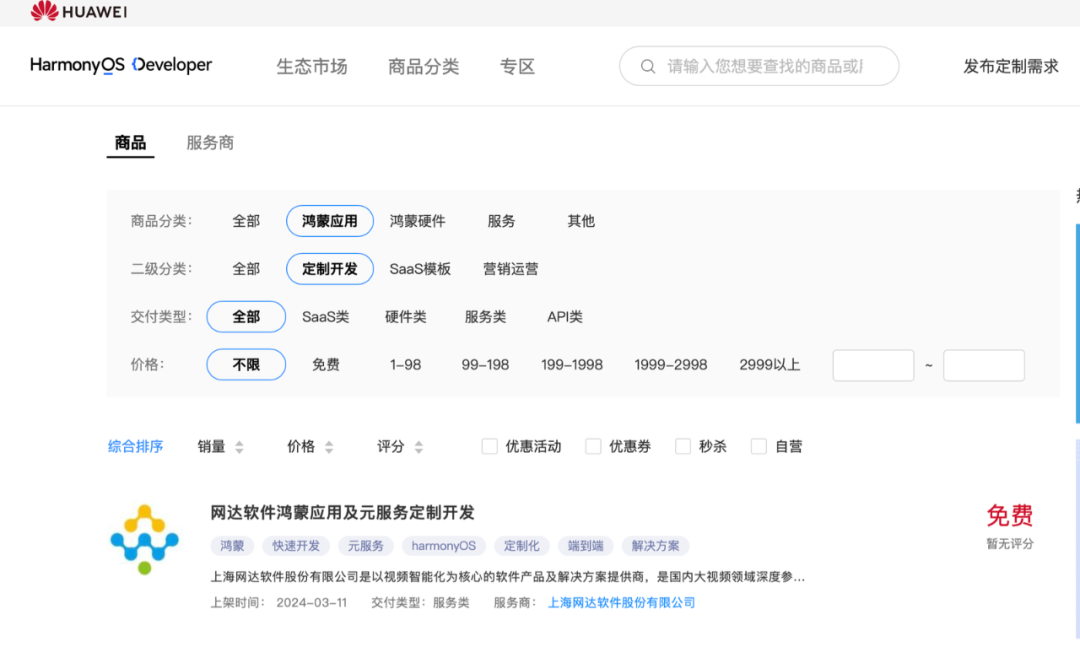Open the HarmonyOS Developer home logo
1080x647 pixels.
(x=121, y=65)
